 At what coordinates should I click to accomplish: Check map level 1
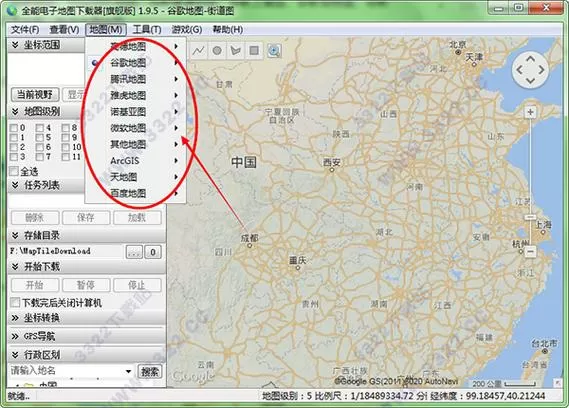[14, 138]
